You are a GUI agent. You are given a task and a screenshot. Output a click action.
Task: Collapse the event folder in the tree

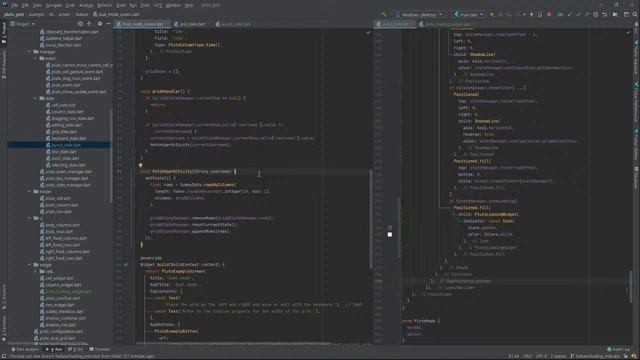click(36, 58)
